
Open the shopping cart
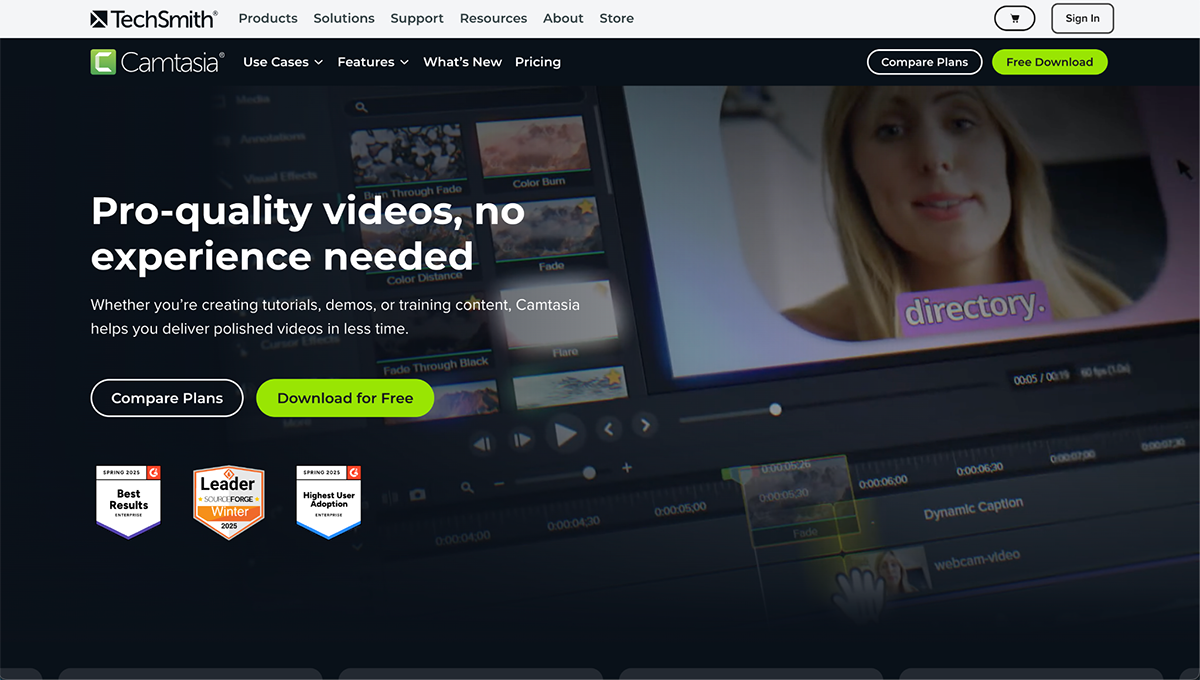tap(1014, 18)
